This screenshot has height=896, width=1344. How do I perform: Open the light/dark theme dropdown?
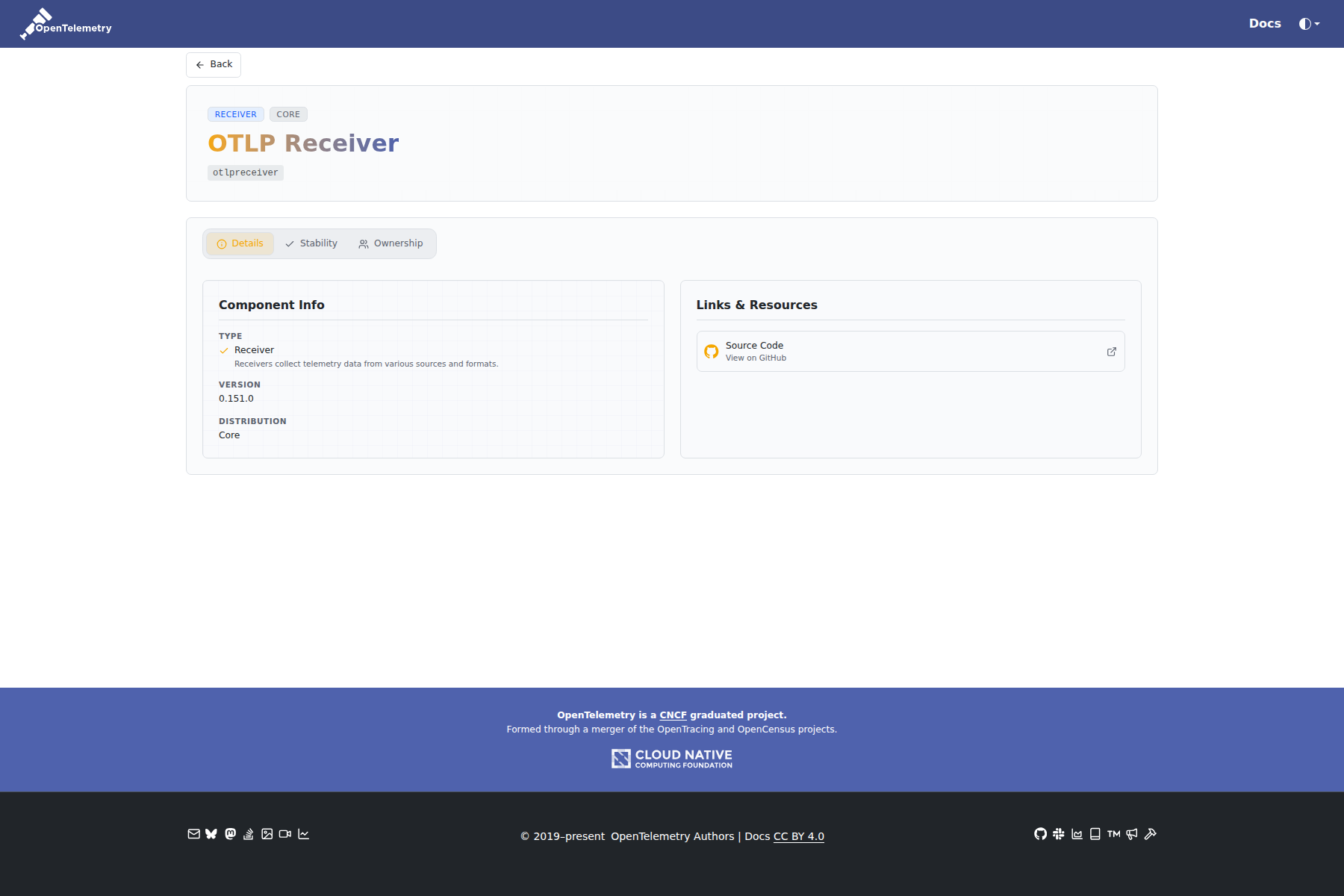1310,24
